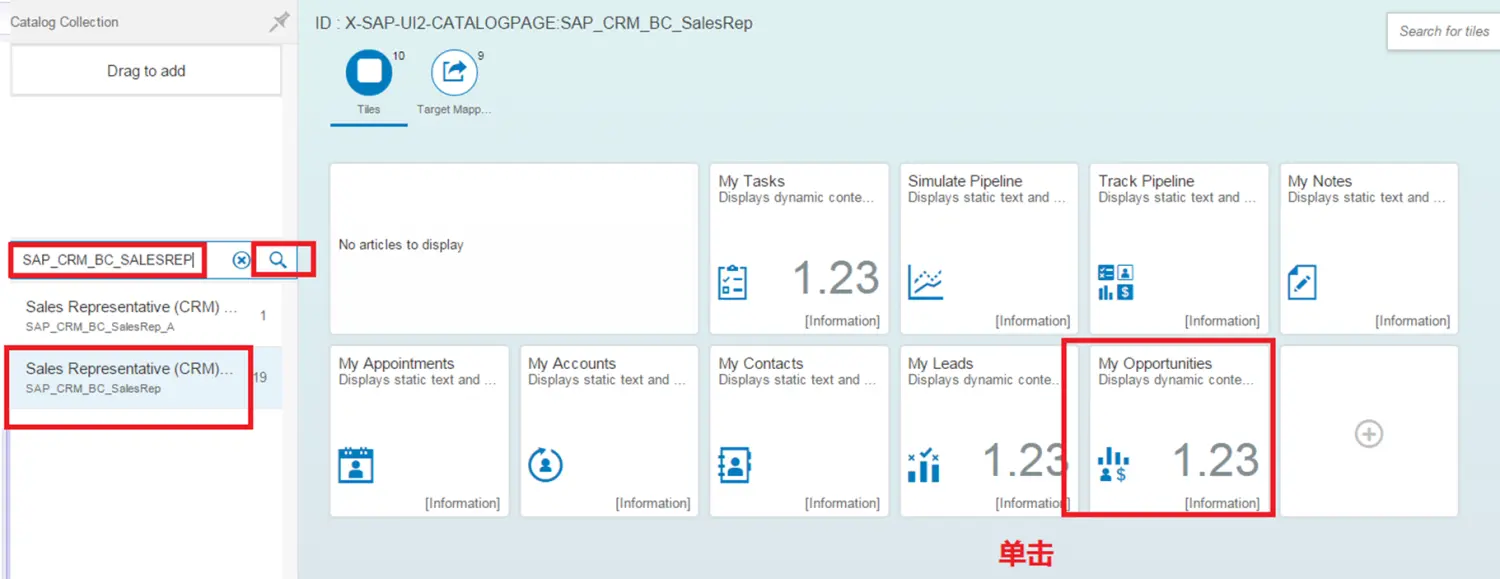This screenshot has height=579, width=1500.
Task: Open the My Contacts tile title
Action: 761,363
